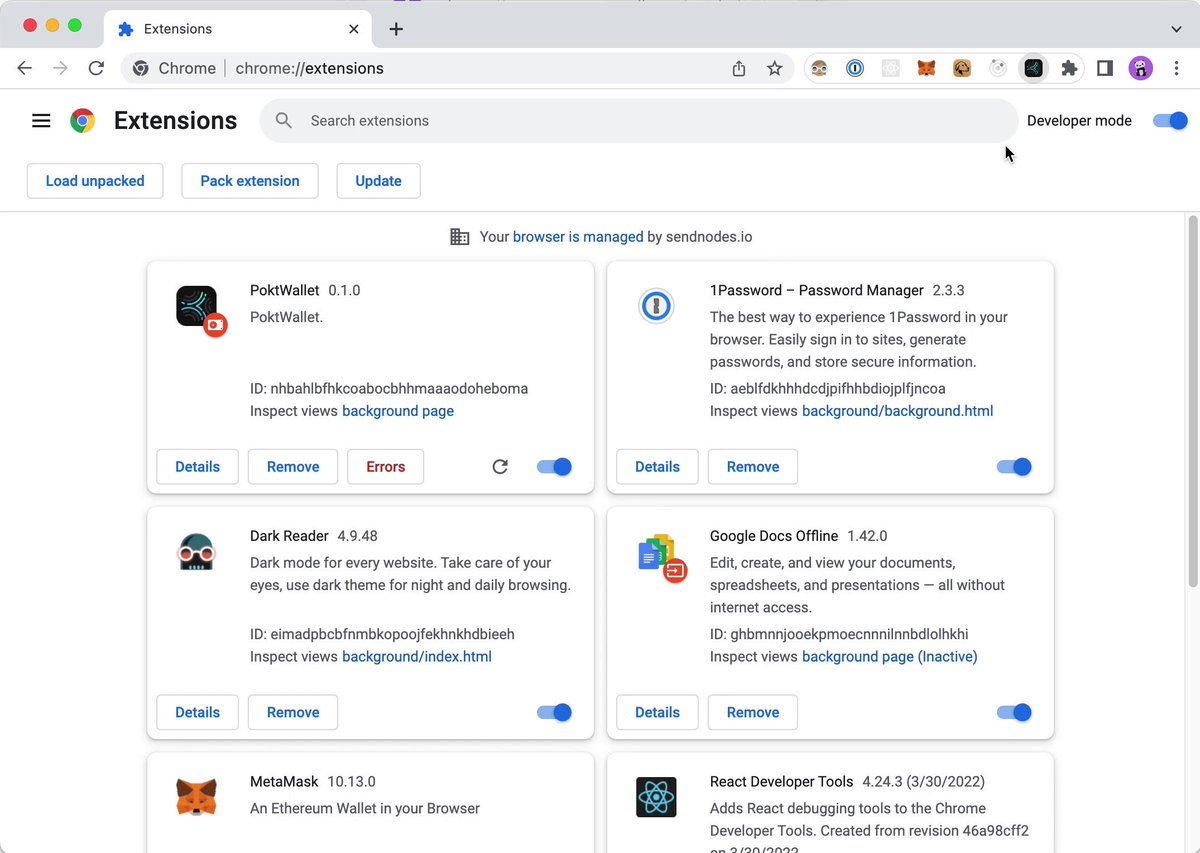Inspect 1Password background/background.html link
This screenshot has height=853, width=1200.
coord(897,411)
